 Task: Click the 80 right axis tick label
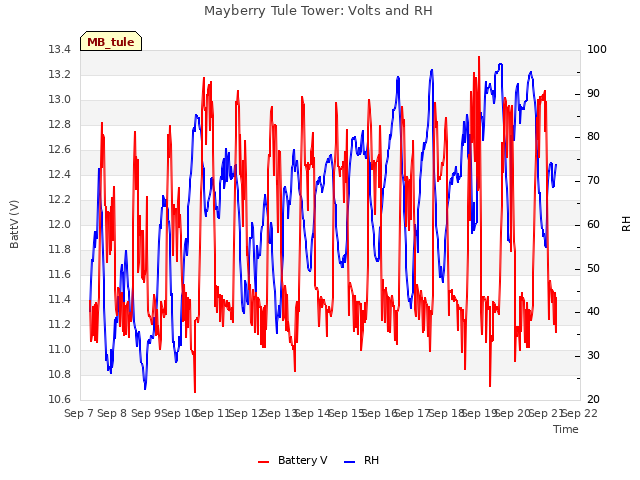click(x=593, y=137)
